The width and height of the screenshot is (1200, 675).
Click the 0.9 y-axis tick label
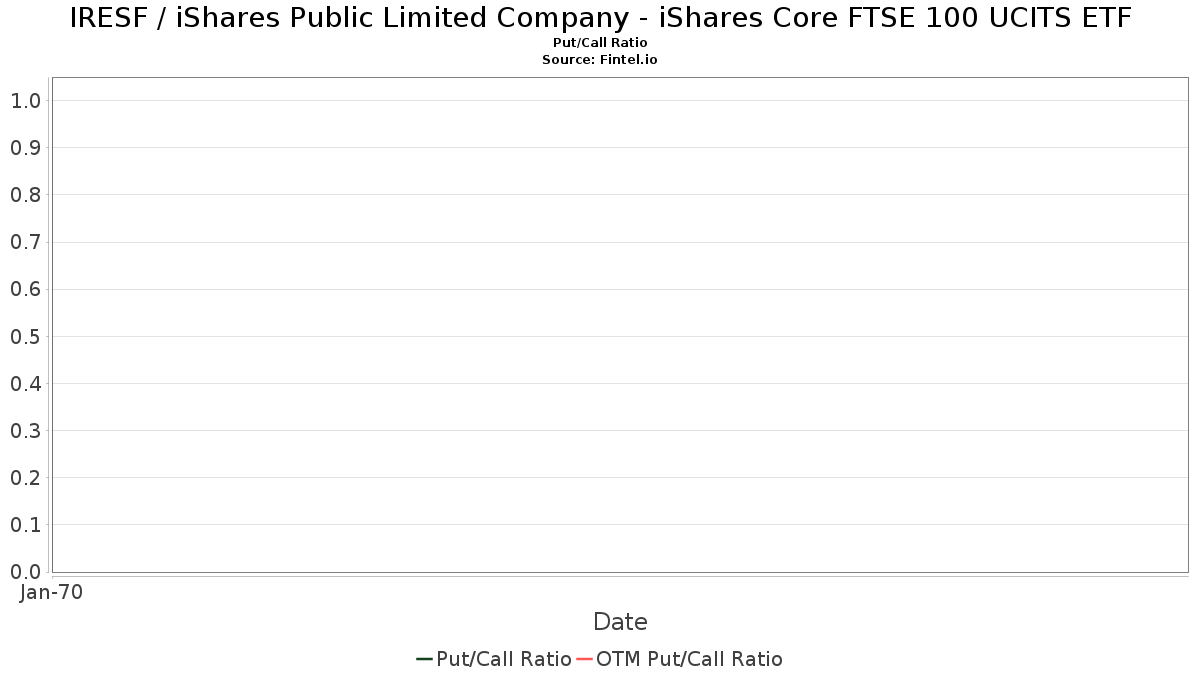[25, 148]
